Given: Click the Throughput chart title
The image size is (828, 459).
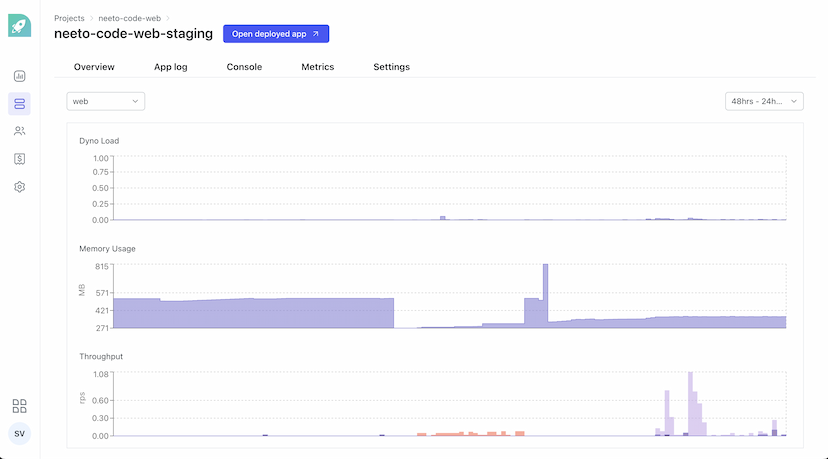Looking at the screenshot, I should pyautogui.click(x=101, y=357).
